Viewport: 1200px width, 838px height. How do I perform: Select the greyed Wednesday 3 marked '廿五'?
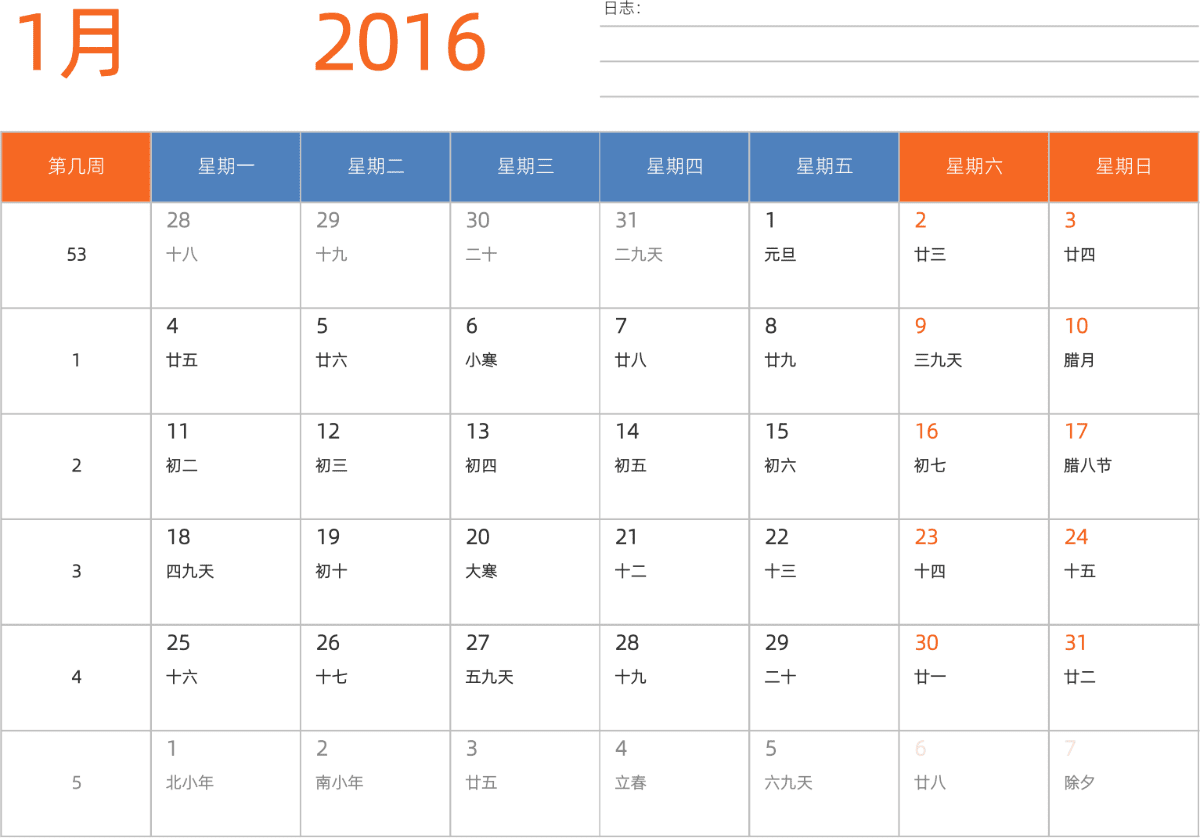tap(525, 784)
